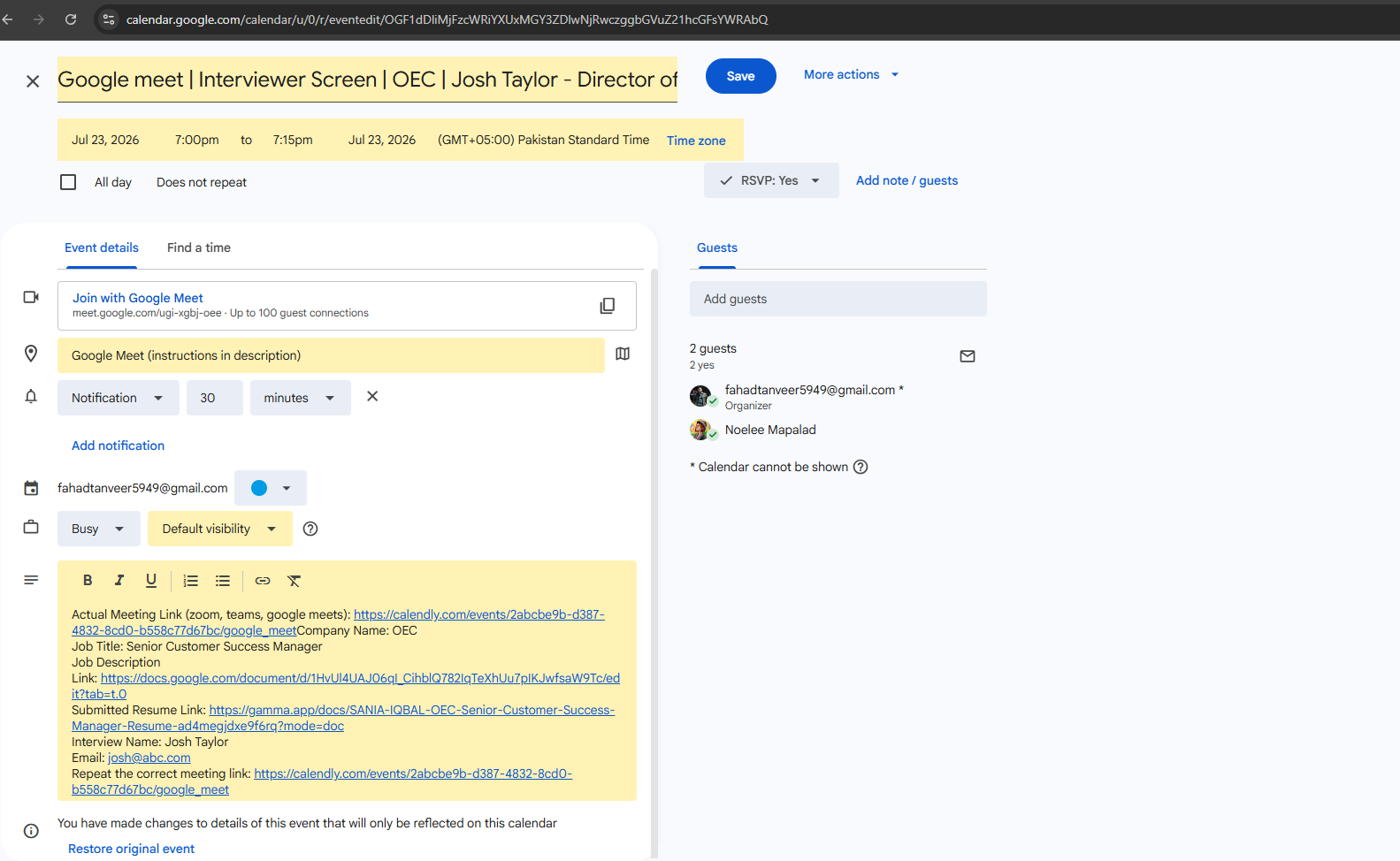Open the visibility help question mark icon
The image size is (1400, 861).
(x=310, y=529)
